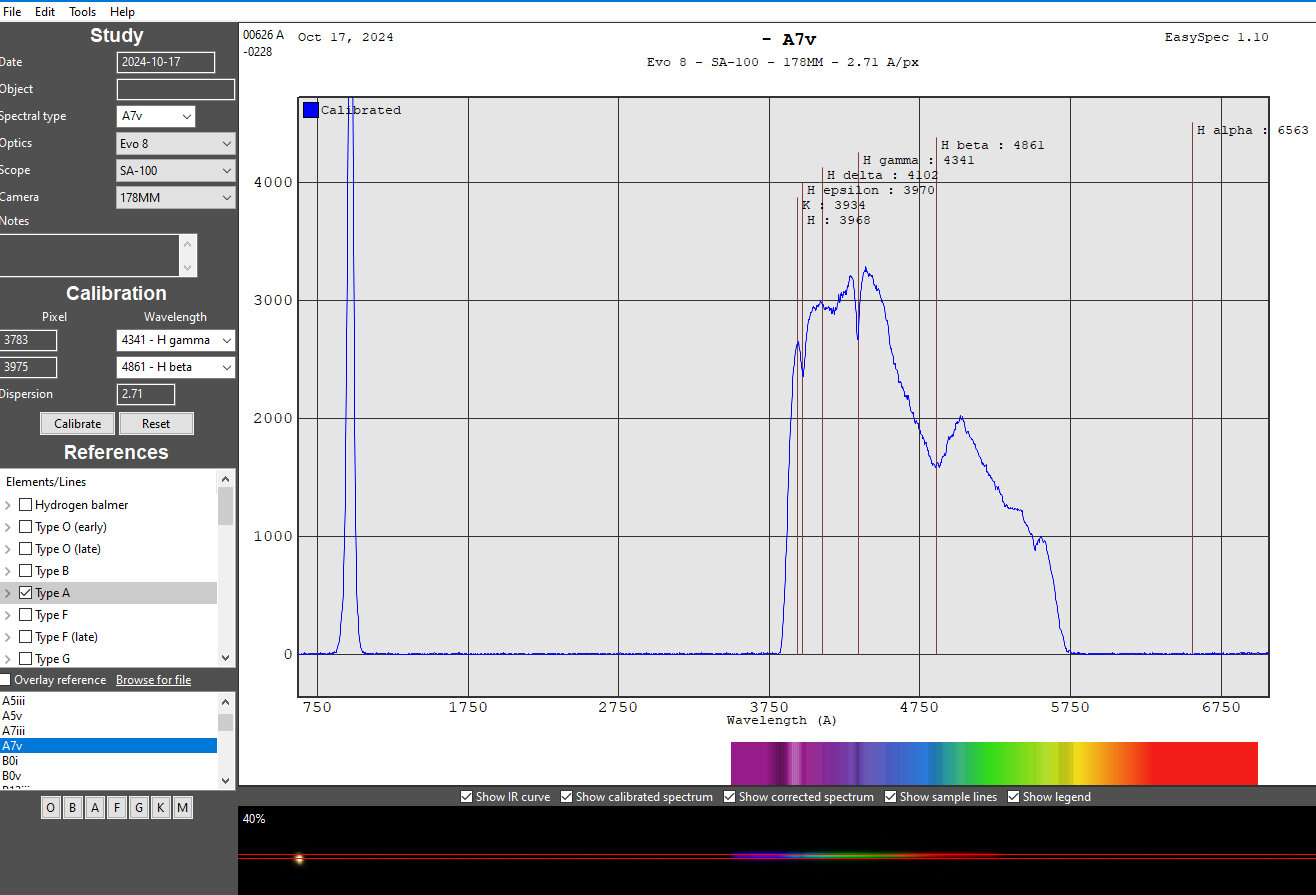This screenshot has width=1316, height=895.
Task: Open the File menu
Action: coord(12,12)
